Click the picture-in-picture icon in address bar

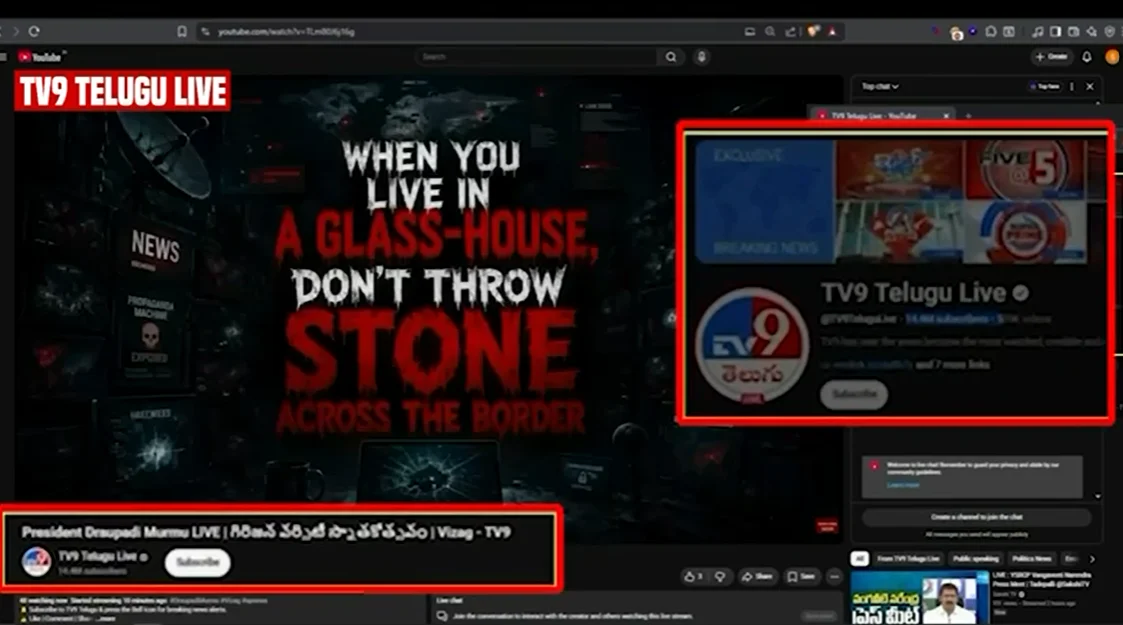[x=750, y=32]
